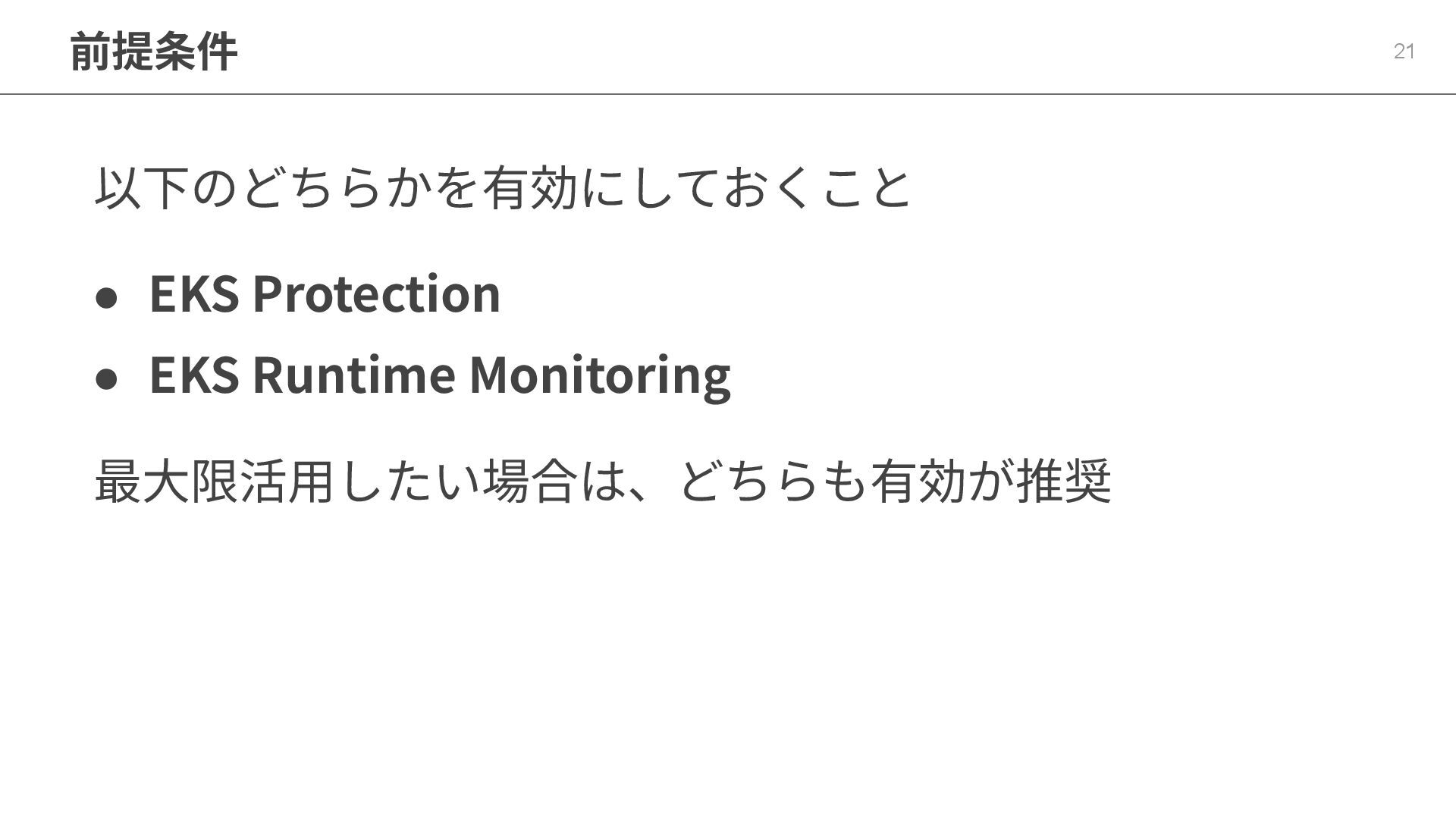Click the word Protection
Image resolution: width=1456 pixels, height=819 pixels.
[376, 293]
